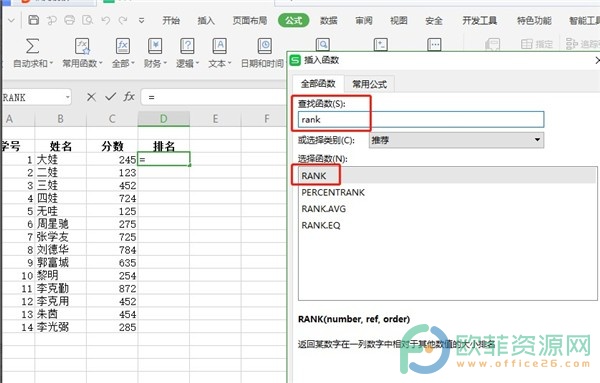Image resolution: width=600 pixels, height=383 pixels.
Task: Select column B header
Action: (60, 119)
